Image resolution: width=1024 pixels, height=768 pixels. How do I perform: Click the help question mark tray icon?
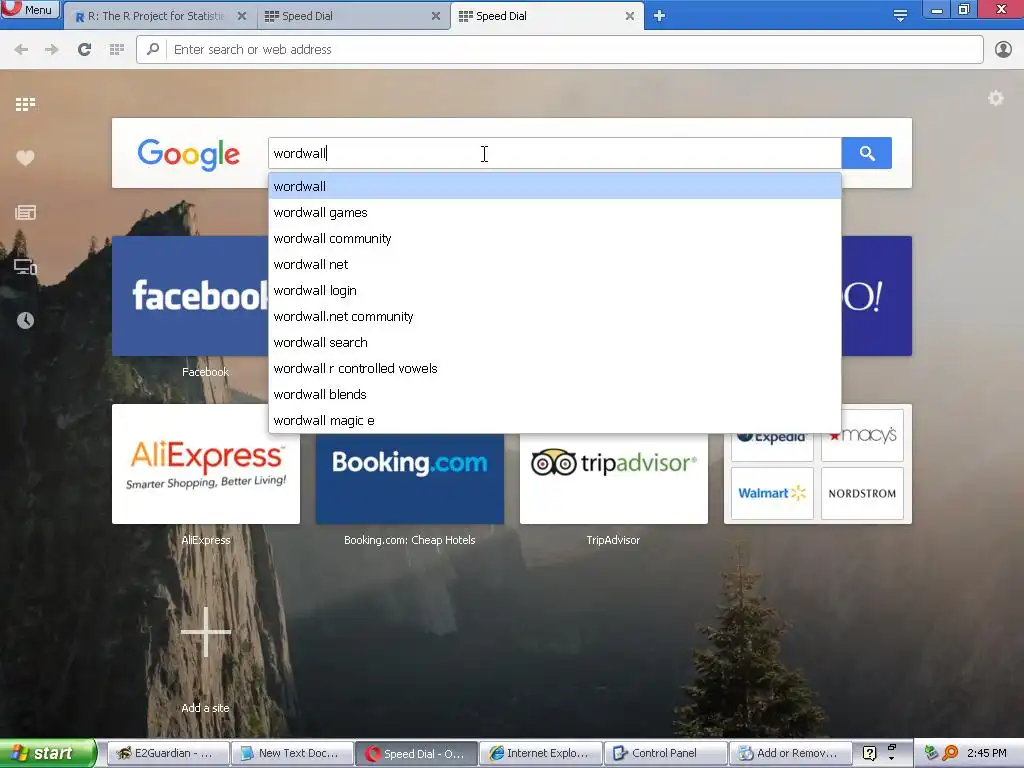[x=869, y=753]
